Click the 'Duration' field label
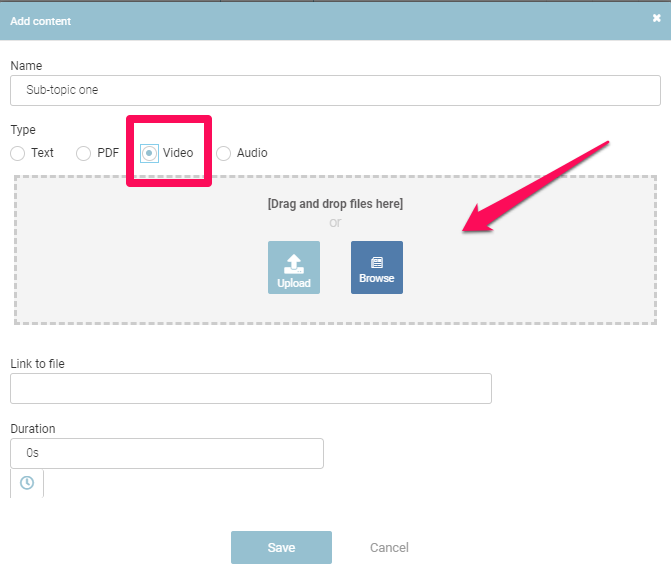The height and width of the screenshot is (568, 671). pyautogui.click(x=33, y=428)
